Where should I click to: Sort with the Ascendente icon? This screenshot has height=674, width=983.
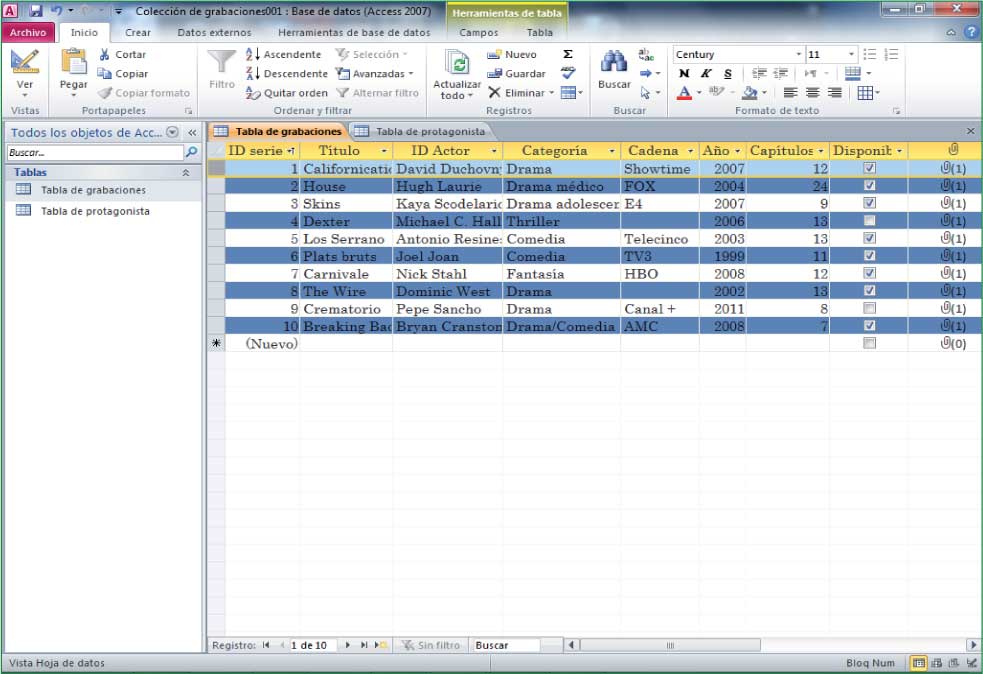(253, 55)
